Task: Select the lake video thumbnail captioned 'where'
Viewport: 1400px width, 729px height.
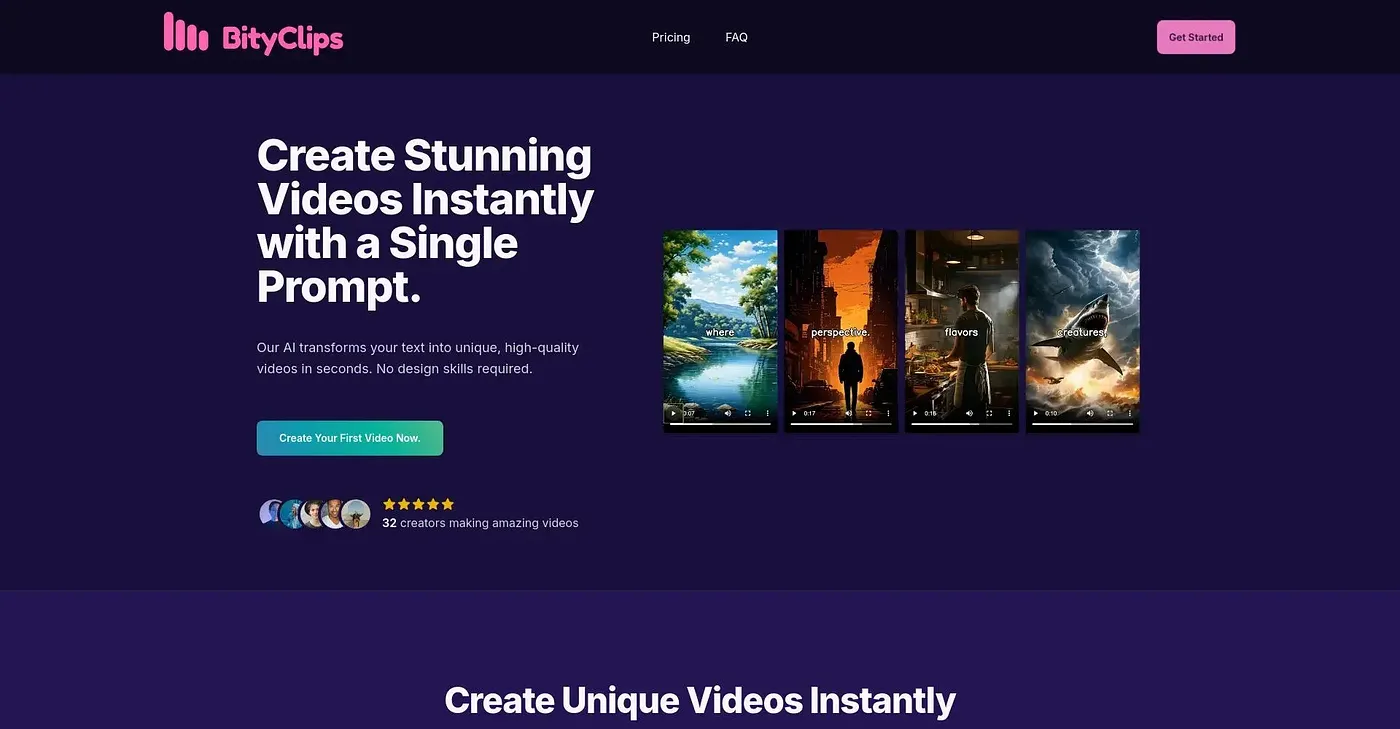Action: (x=720, y=331)
